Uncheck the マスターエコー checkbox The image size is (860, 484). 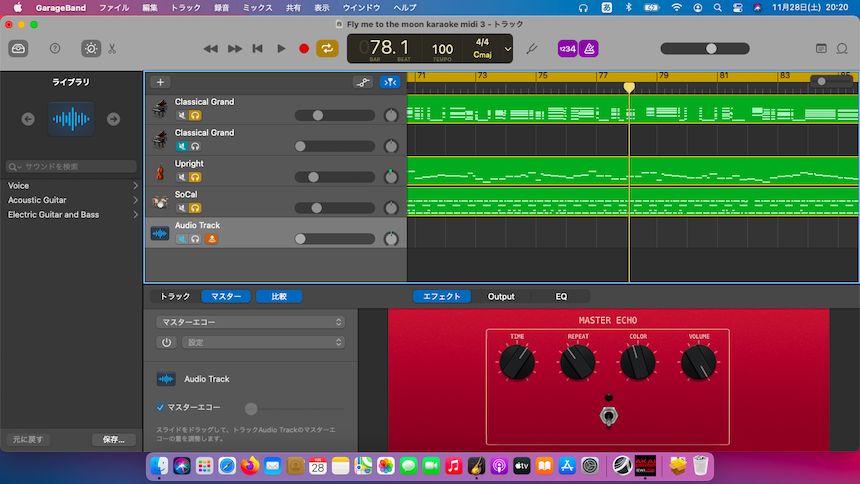(x=160, y=407)
